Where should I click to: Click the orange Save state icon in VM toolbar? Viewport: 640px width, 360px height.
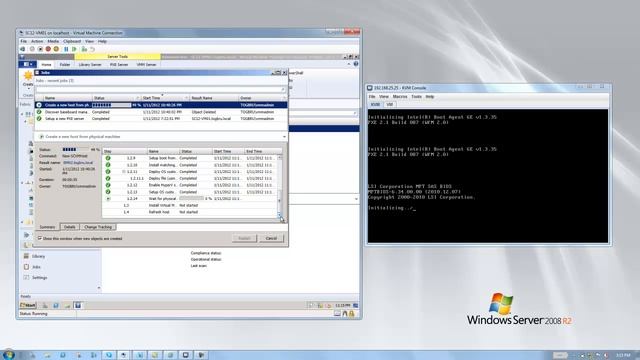[56, 49]
